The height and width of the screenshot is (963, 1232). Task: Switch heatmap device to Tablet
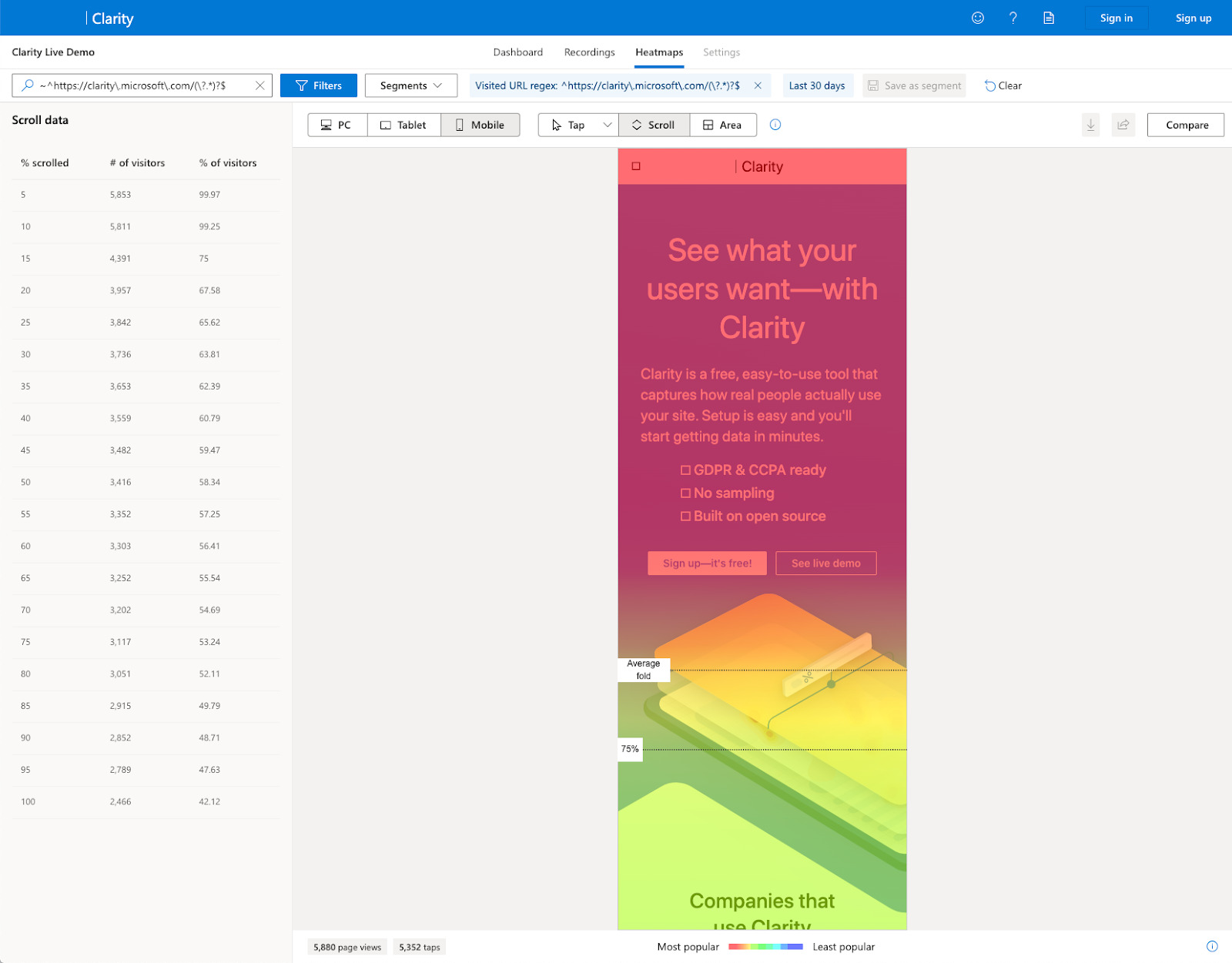click(x=403, y=124)
